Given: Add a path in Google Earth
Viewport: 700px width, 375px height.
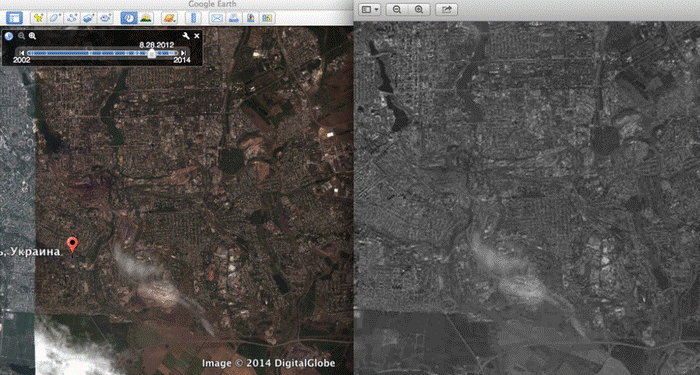Looking at the screenshot, I should point(71,18).
